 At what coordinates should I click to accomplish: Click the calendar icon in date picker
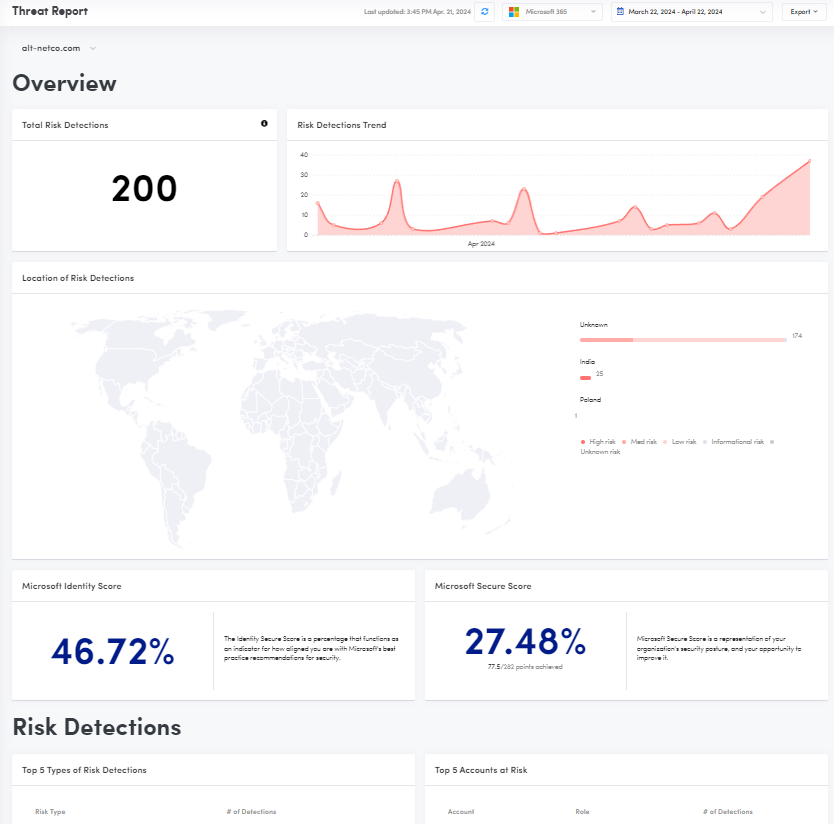620,12
